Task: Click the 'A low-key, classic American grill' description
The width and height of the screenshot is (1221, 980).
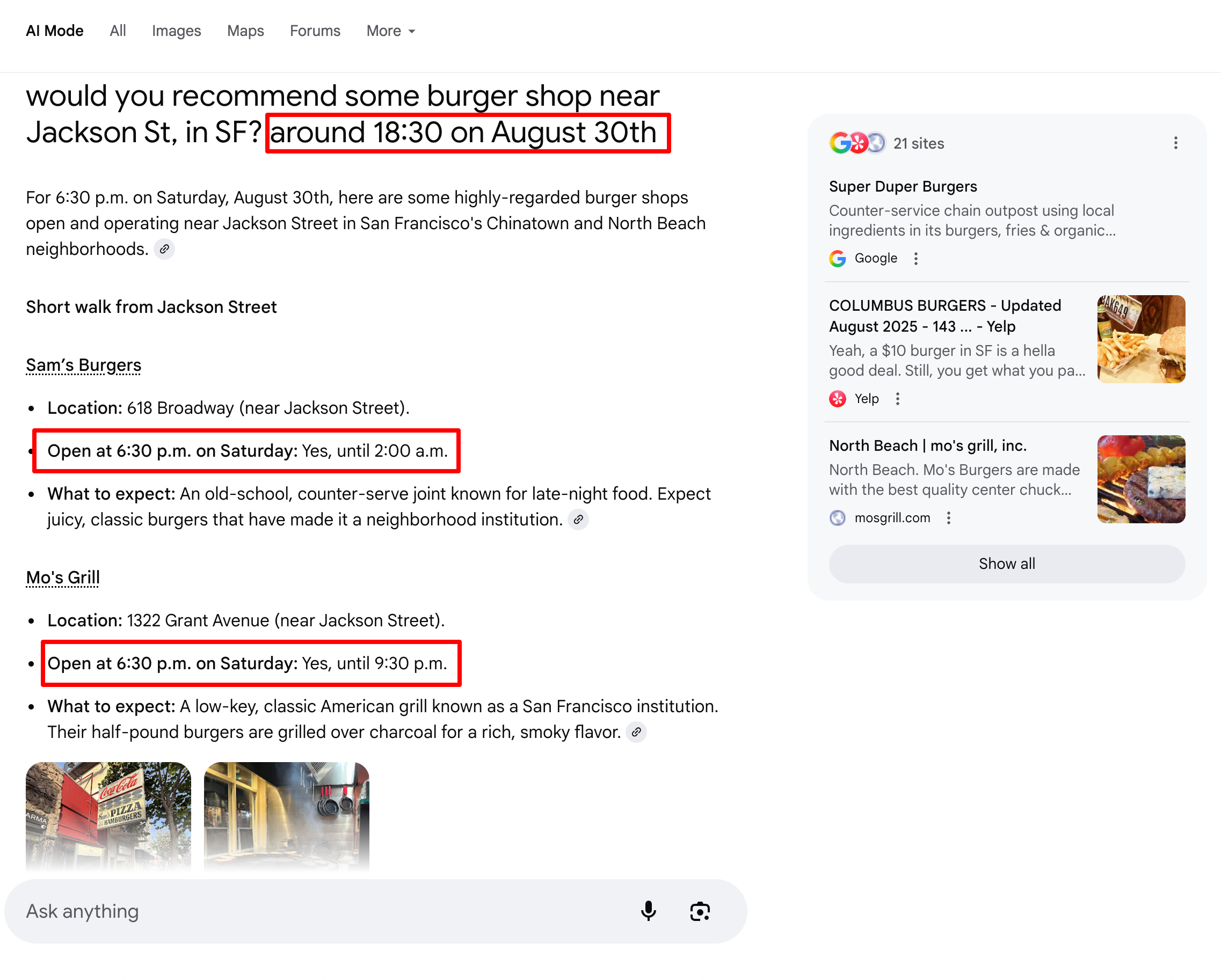Action: 383,719
